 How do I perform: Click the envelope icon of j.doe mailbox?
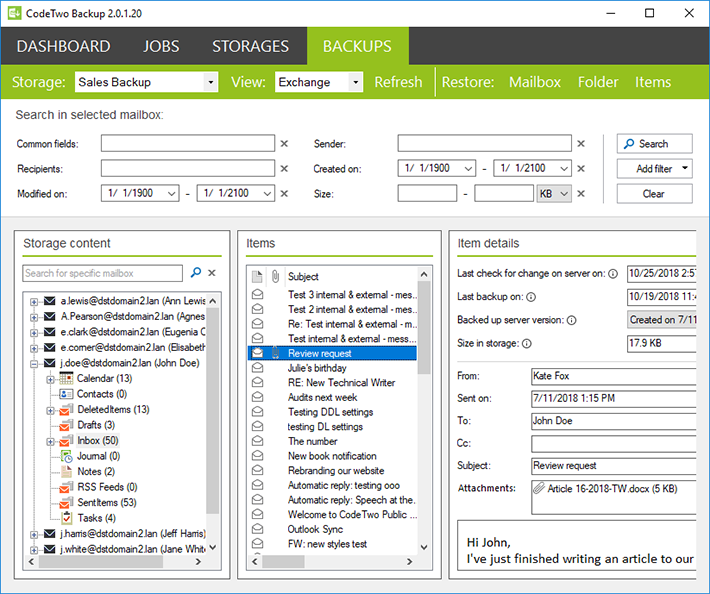click(x=50, y=363)
